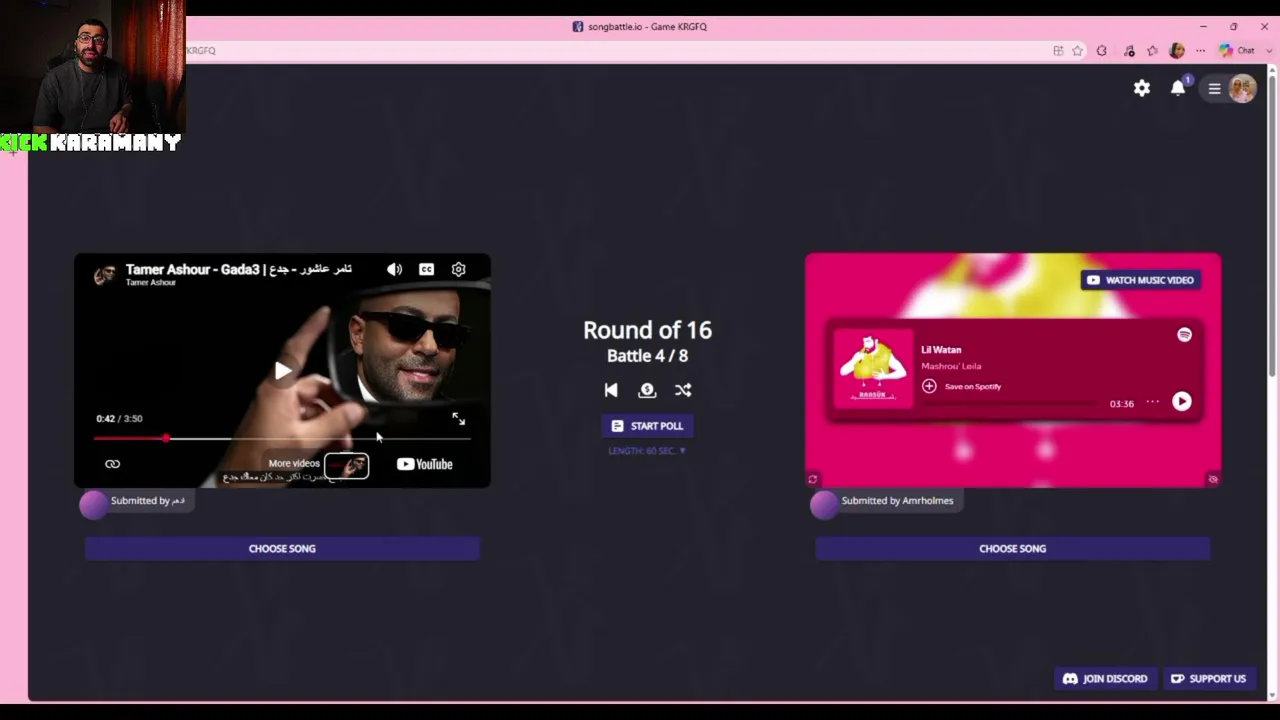This screenshot has width=1280, height=720.
Task: Watch the Lil Watan music video
Action: [x=1139, y=280]
